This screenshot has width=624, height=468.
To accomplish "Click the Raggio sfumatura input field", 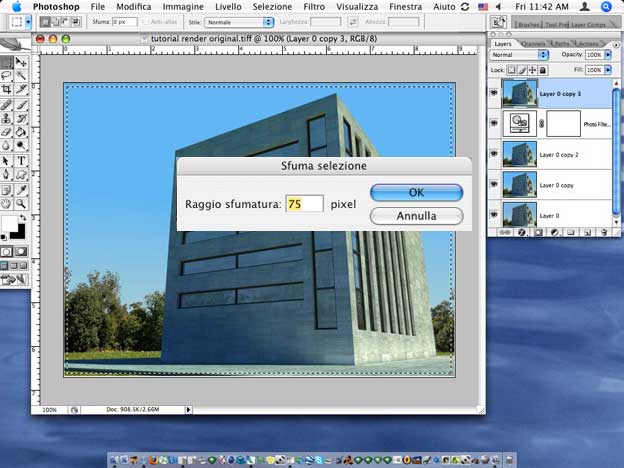I will 304,204.
